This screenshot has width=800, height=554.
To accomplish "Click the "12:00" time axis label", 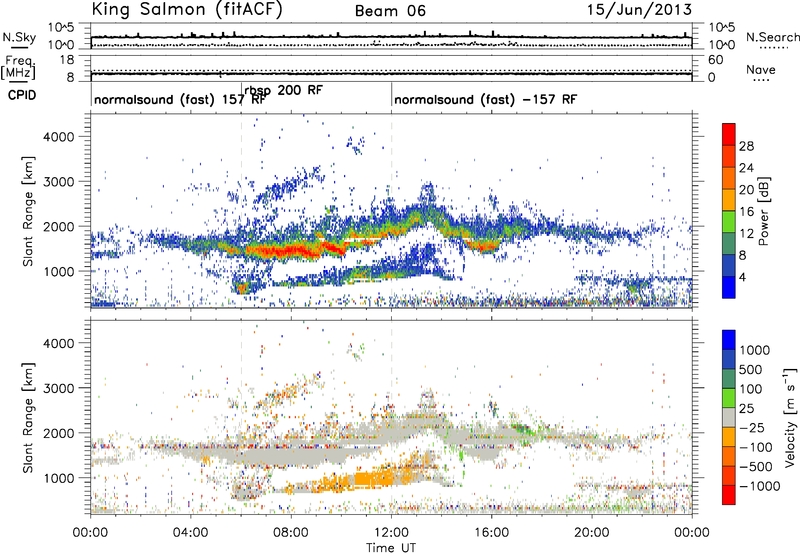I will [391, 533].
